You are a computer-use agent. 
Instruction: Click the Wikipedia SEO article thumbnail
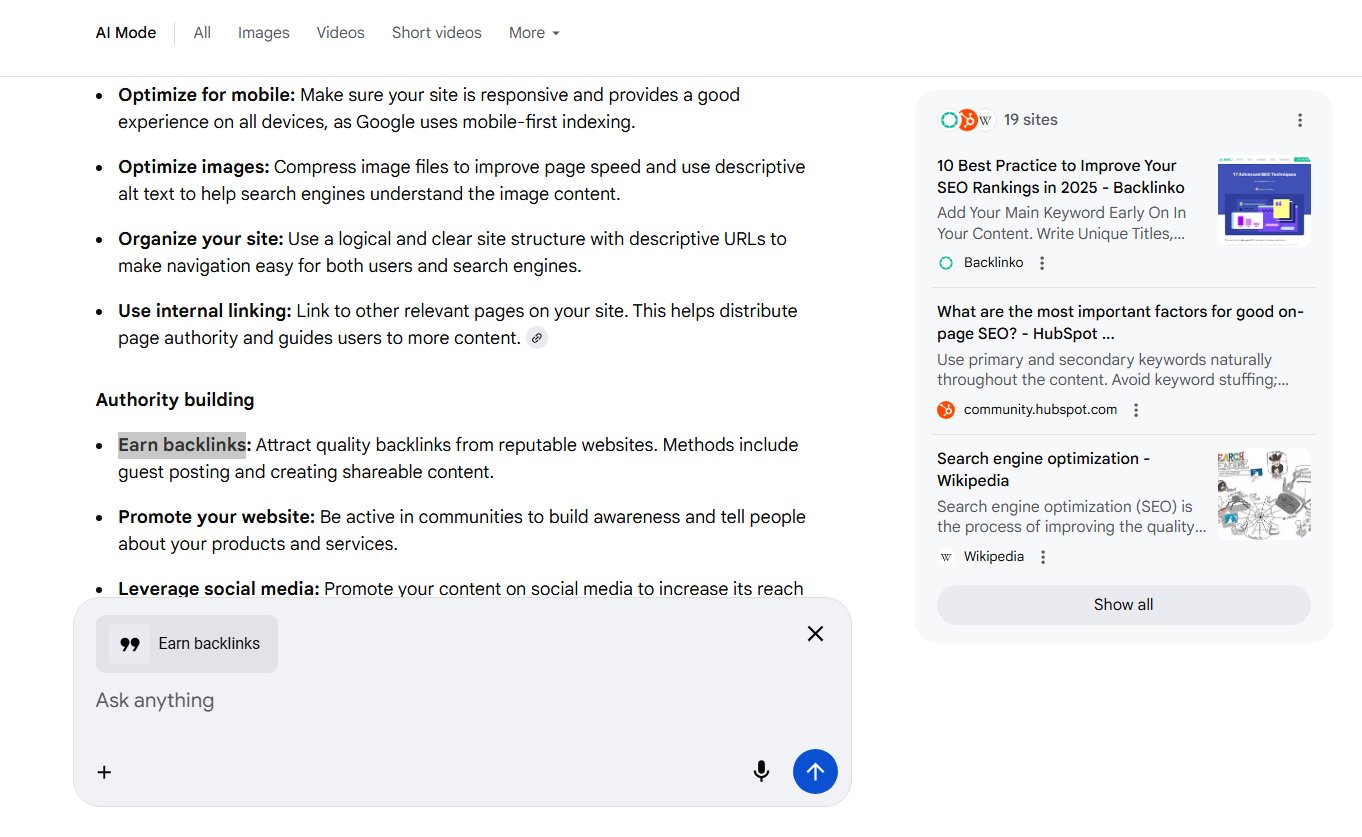point(1263,494)
